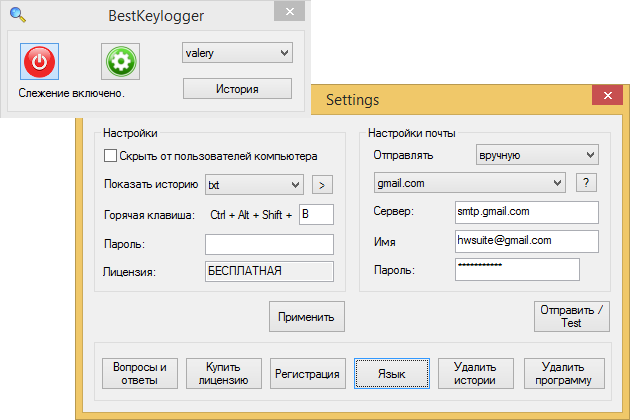The height and width of the screenshot is (420, 630).
Task: Click Удалить программу button
Action: tap(564, 373)
